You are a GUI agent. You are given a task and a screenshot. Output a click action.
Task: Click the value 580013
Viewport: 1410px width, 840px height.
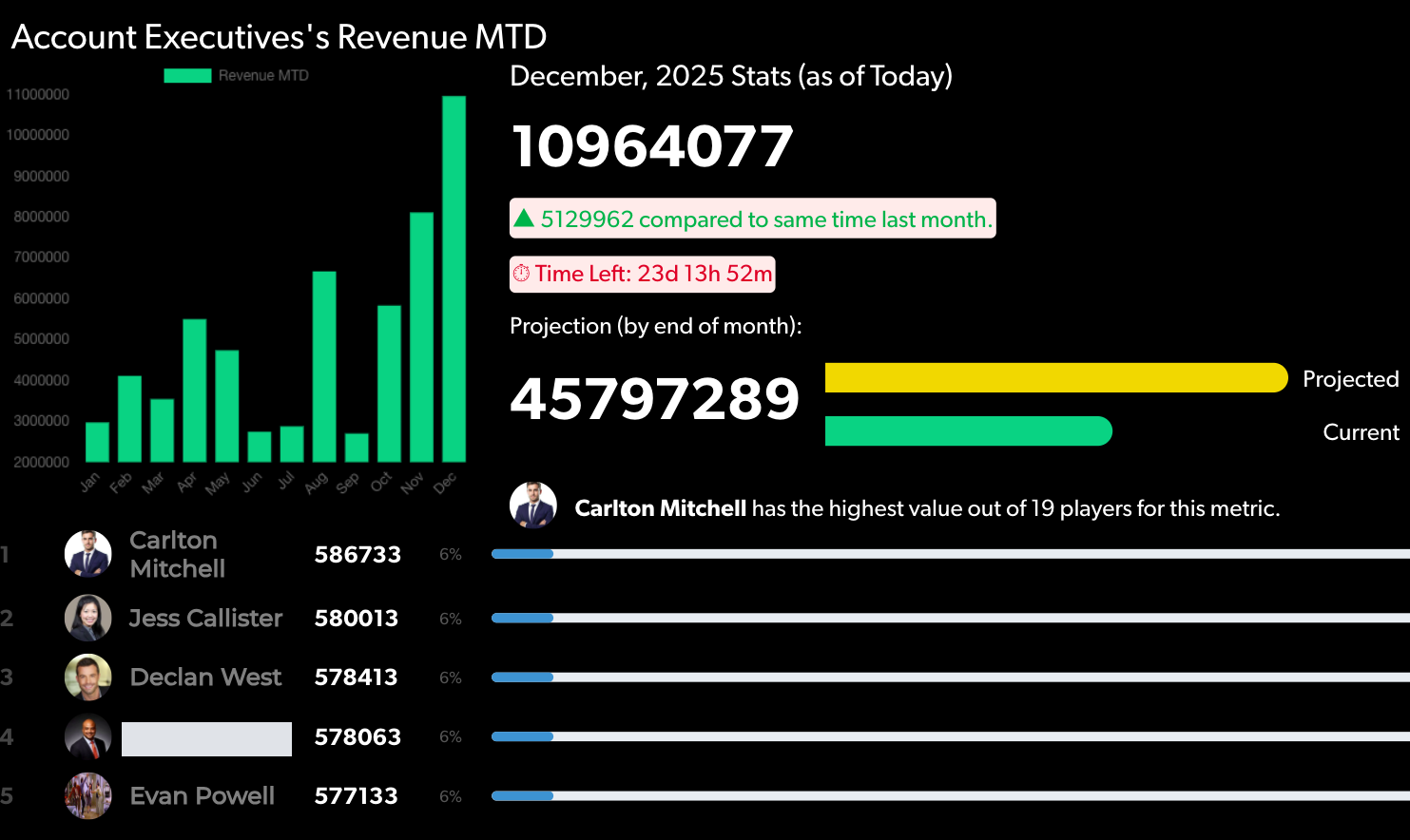pyautogui.click(x=357, y=619)
